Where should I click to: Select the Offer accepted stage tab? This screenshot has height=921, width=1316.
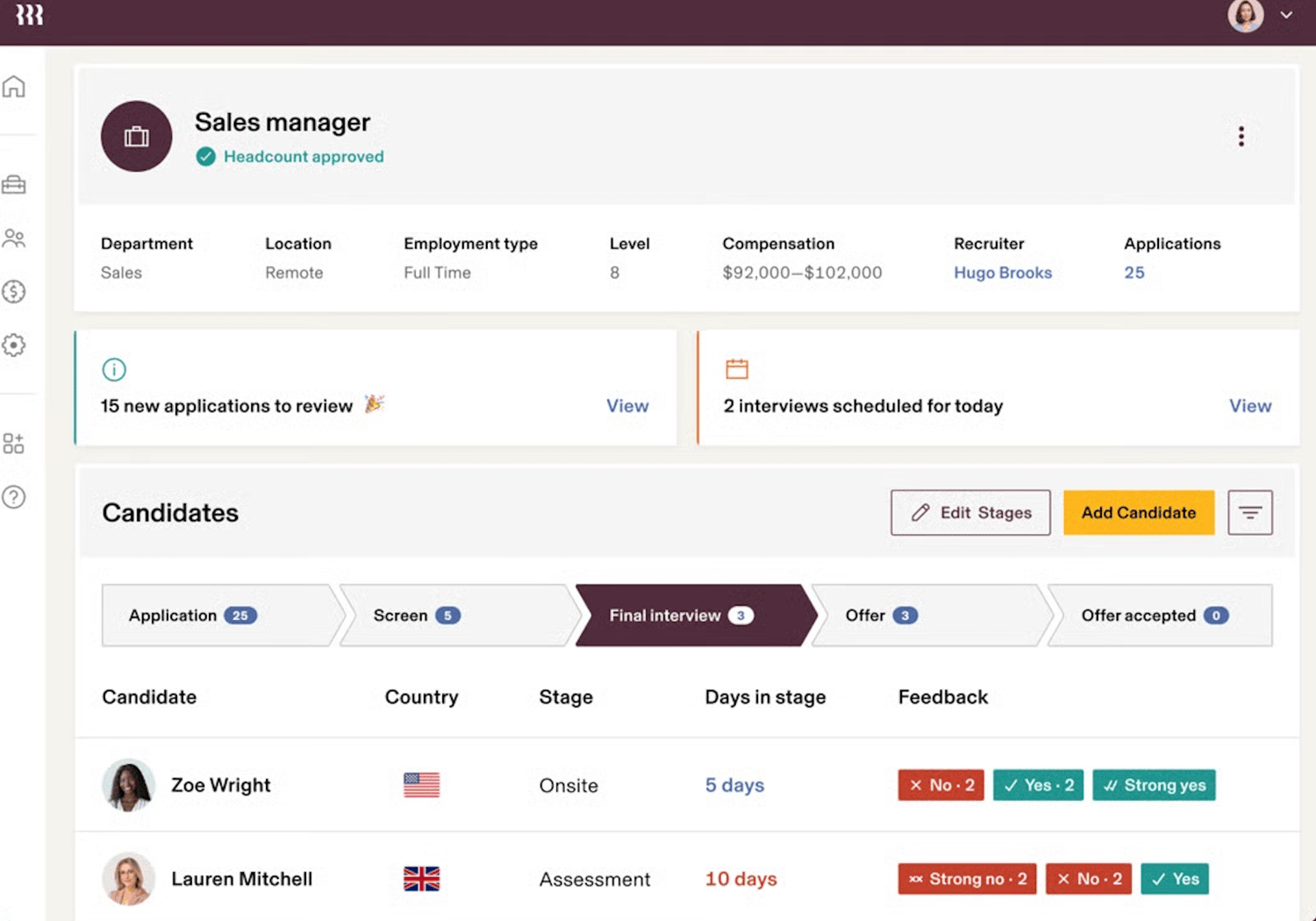pos(1160,616)
